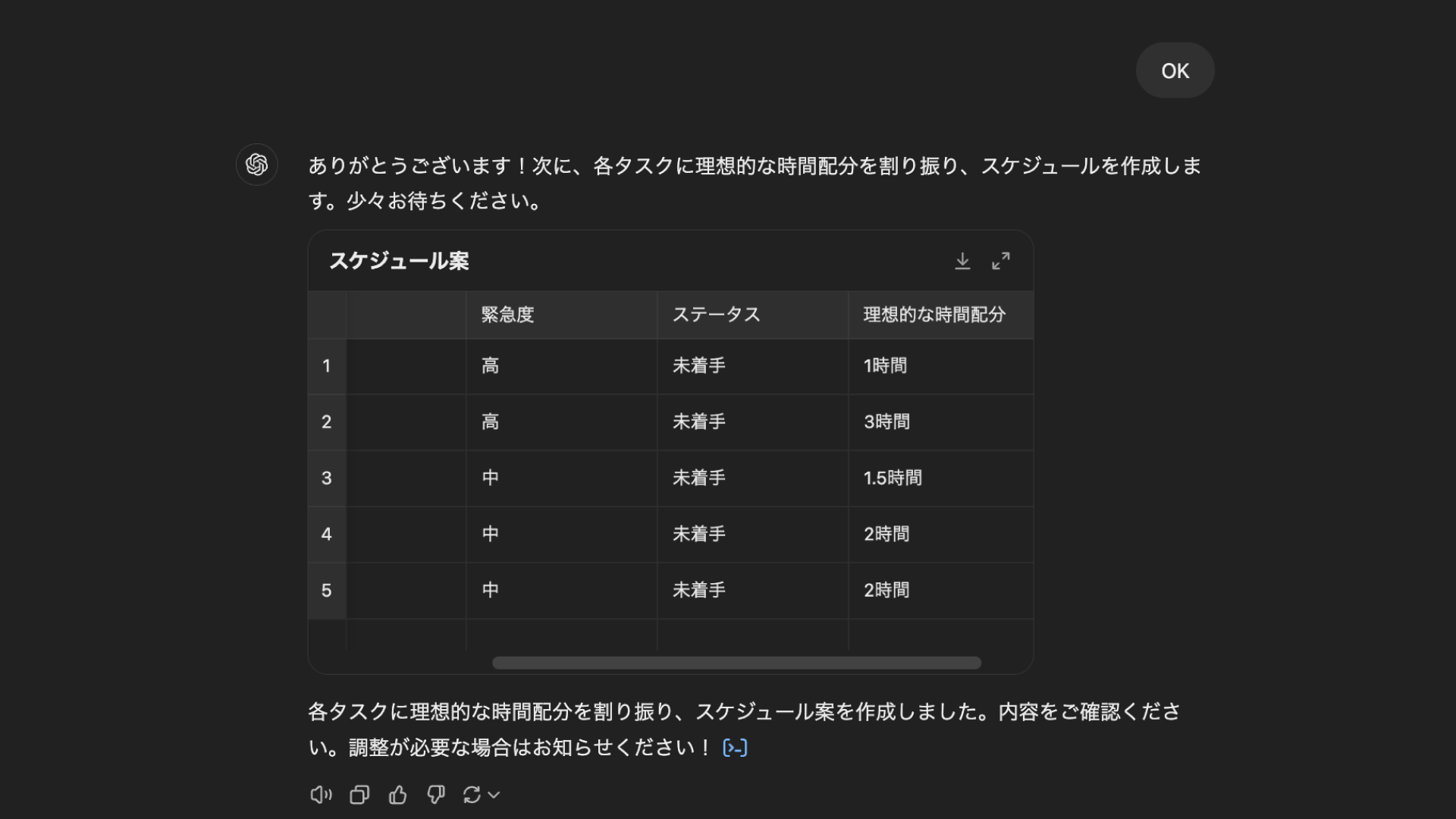
Task: Click the read aloud speaker icon
Action: 321,795
